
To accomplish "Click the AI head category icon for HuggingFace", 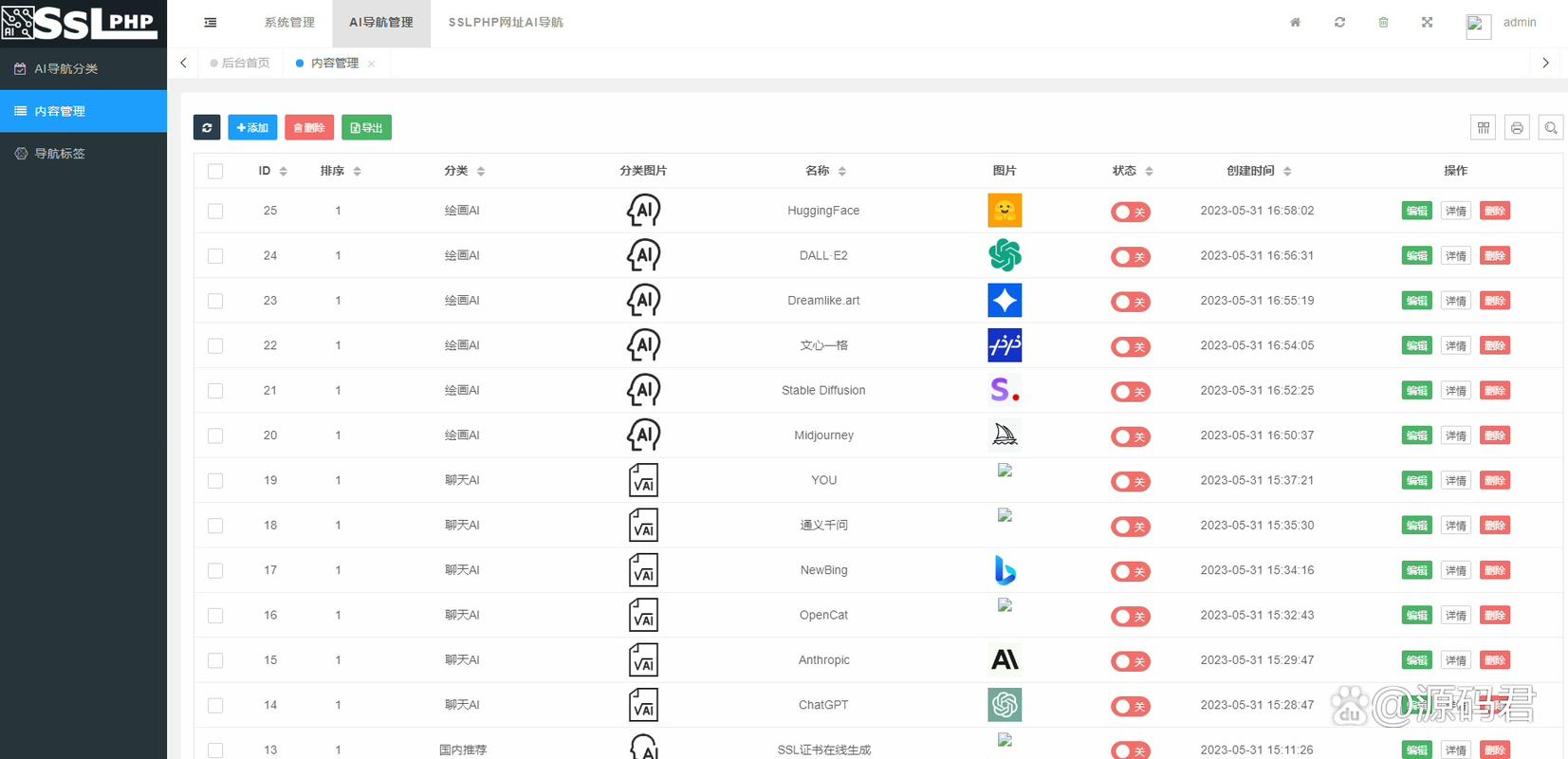I will pyautogui.click(x=643, y=210).
